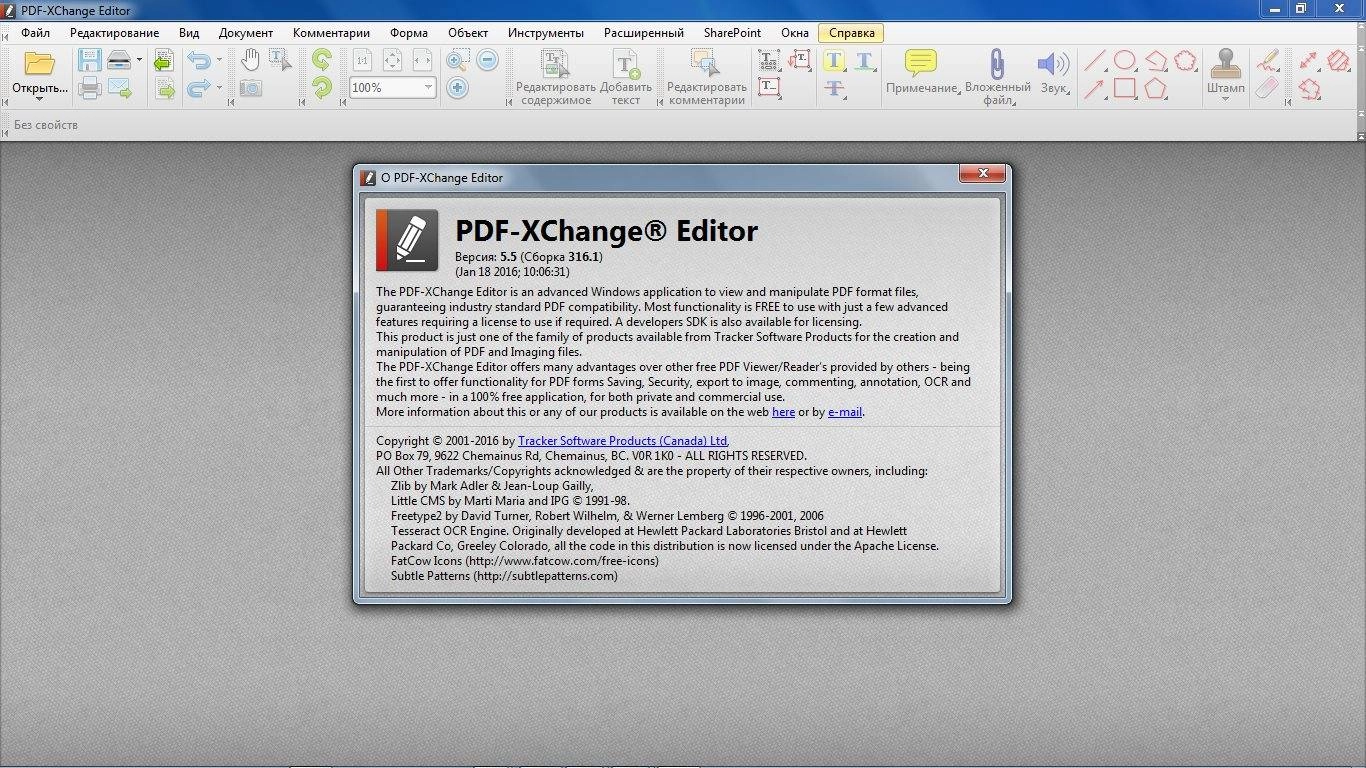Select the Typewriter tool
This screenshot has width=1366, height=768.
click(x=769, y=61)
